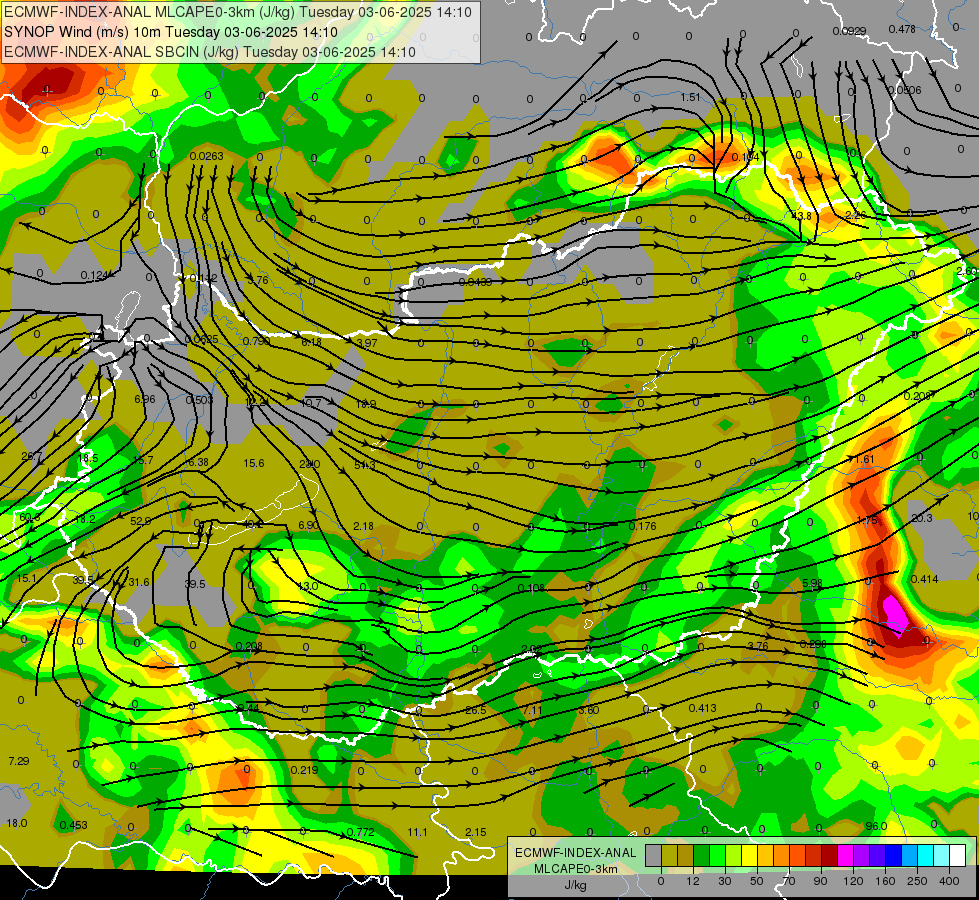Click the station value 7.11

click(533, 710)
